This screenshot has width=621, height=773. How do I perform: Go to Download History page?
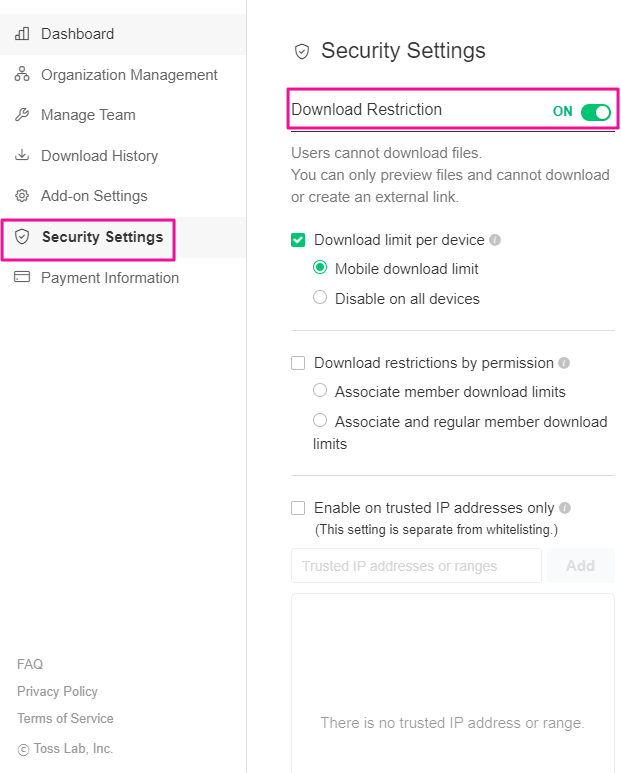(99, 156)
